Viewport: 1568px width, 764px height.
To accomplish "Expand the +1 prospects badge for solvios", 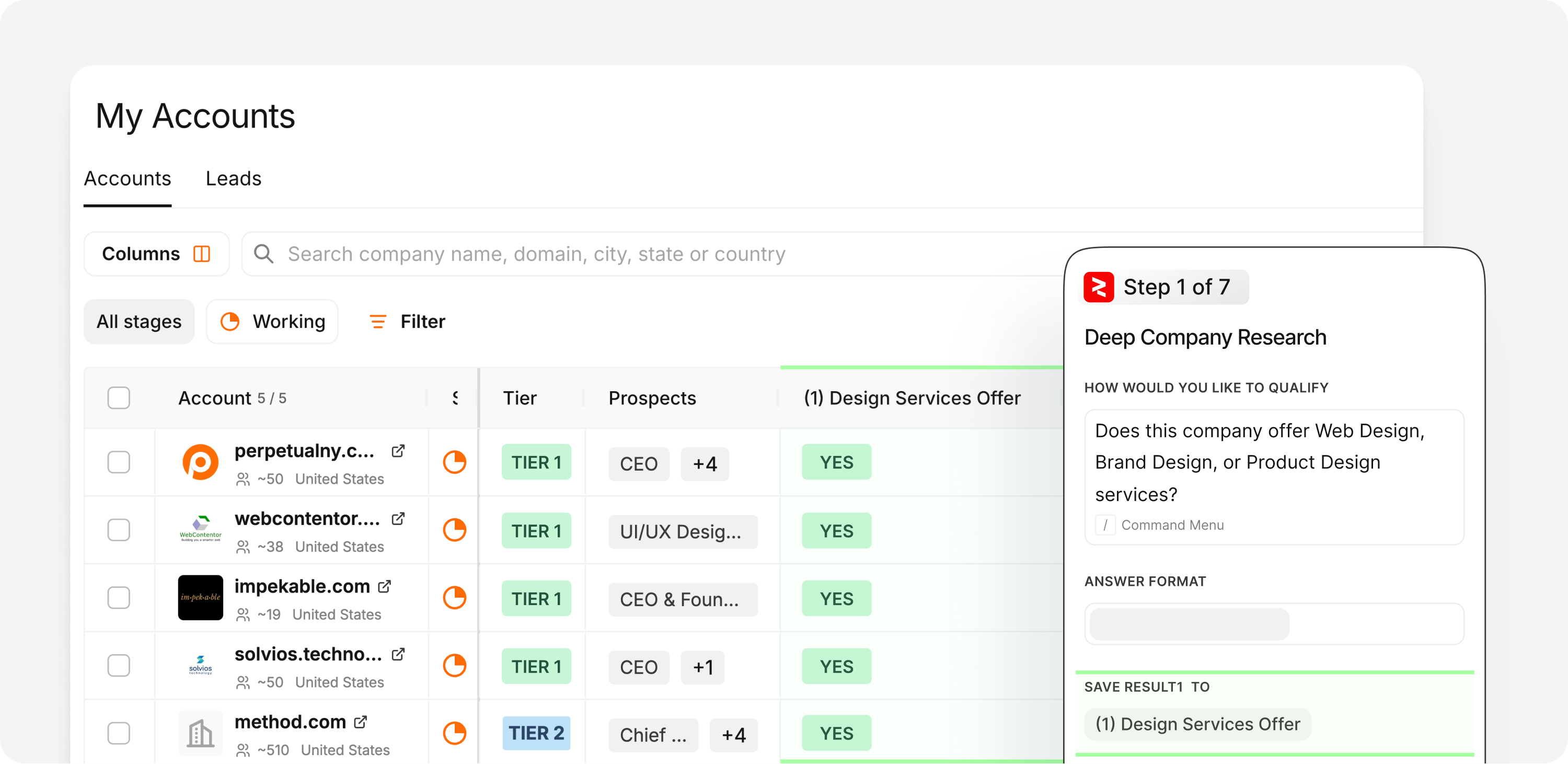I will 702,668.
